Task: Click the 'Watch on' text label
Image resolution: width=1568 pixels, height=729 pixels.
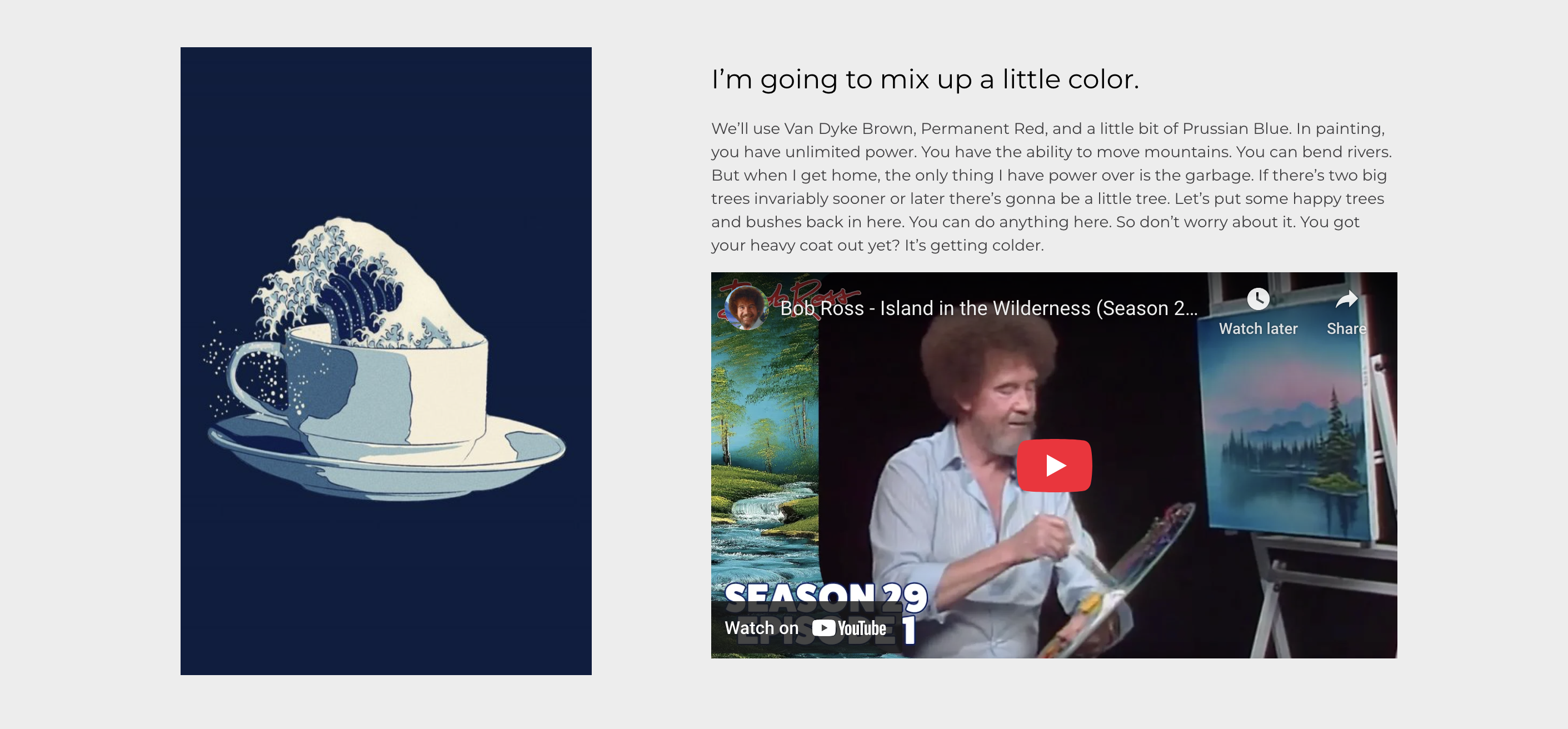Action: 761,628
